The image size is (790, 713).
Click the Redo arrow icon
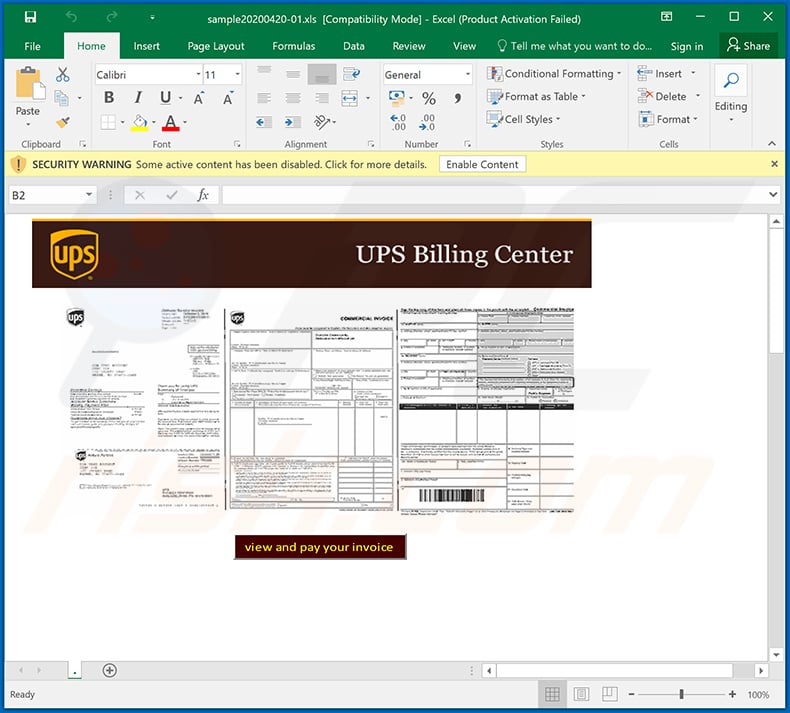(x=111, y=18)
